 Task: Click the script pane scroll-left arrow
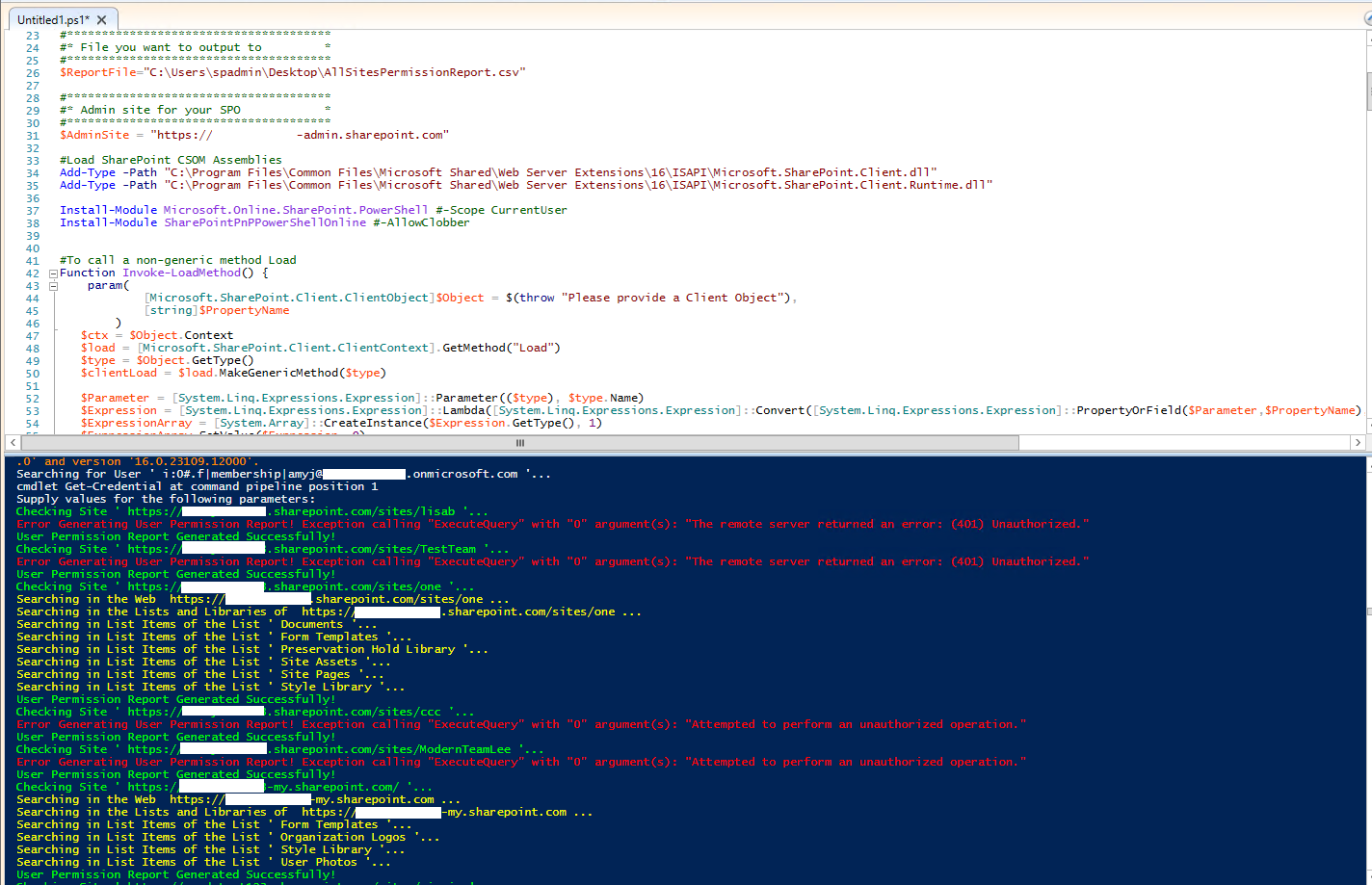[13, 443]
